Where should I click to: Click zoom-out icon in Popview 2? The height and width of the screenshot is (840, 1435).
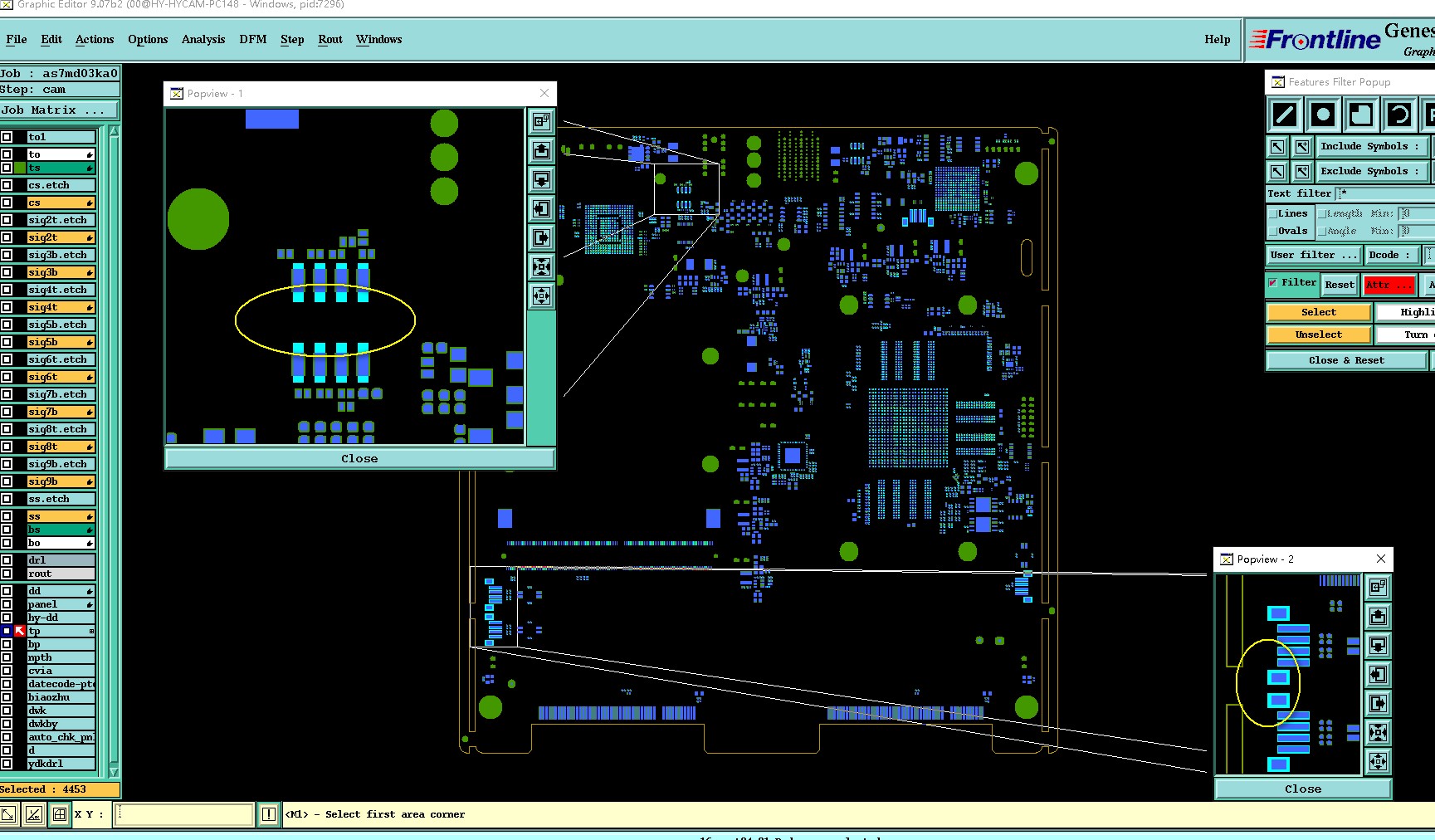(1378, 762)
